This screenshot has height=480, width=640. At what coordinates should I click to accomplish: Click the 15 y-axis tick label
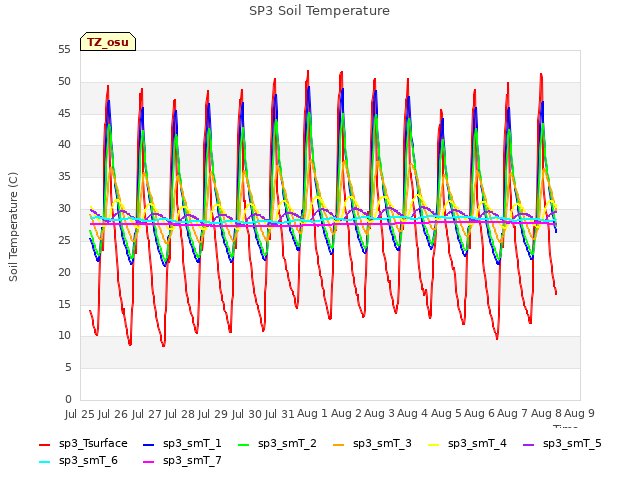pos(64,304)
